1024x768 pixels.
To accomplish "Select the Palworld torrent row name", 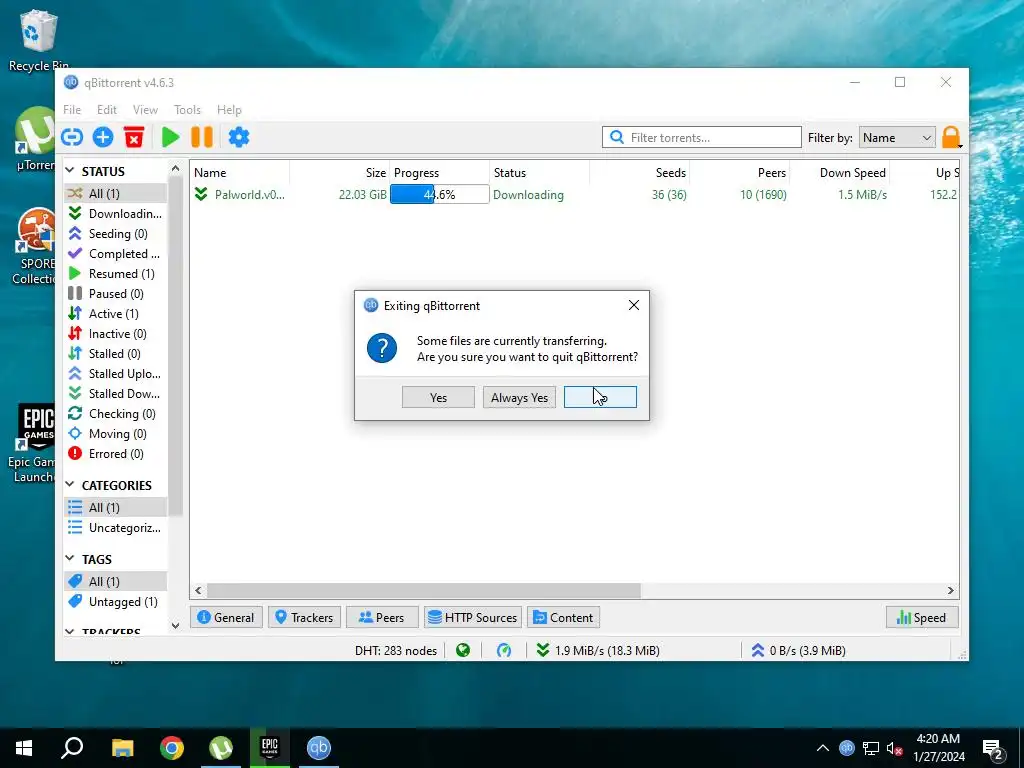I will tap(249, 195).
